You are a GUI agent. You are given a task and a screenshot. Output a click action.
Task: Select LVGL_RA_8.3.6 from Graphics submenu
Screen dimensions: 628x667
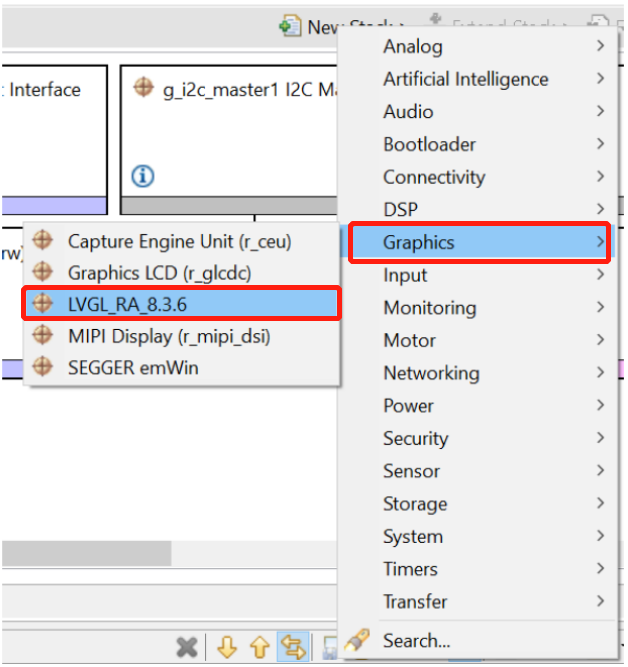coord(182,304)
